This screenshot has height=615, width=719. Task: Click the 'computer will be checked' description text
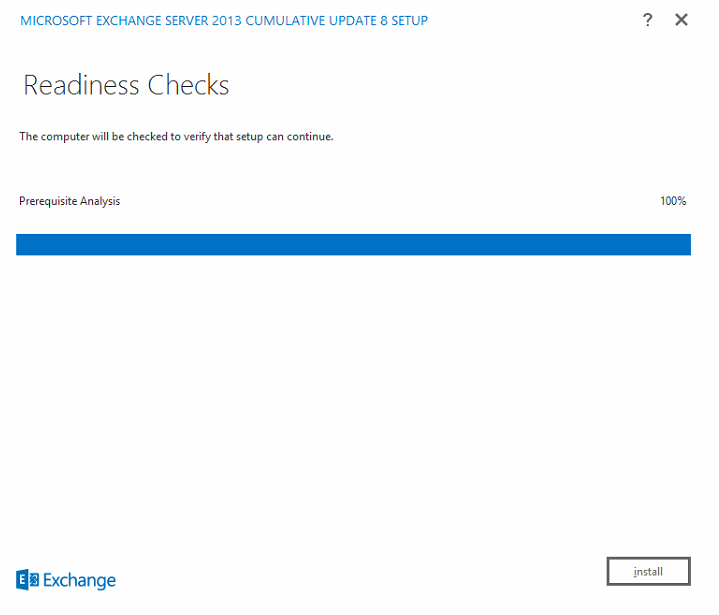pos(176,137)
